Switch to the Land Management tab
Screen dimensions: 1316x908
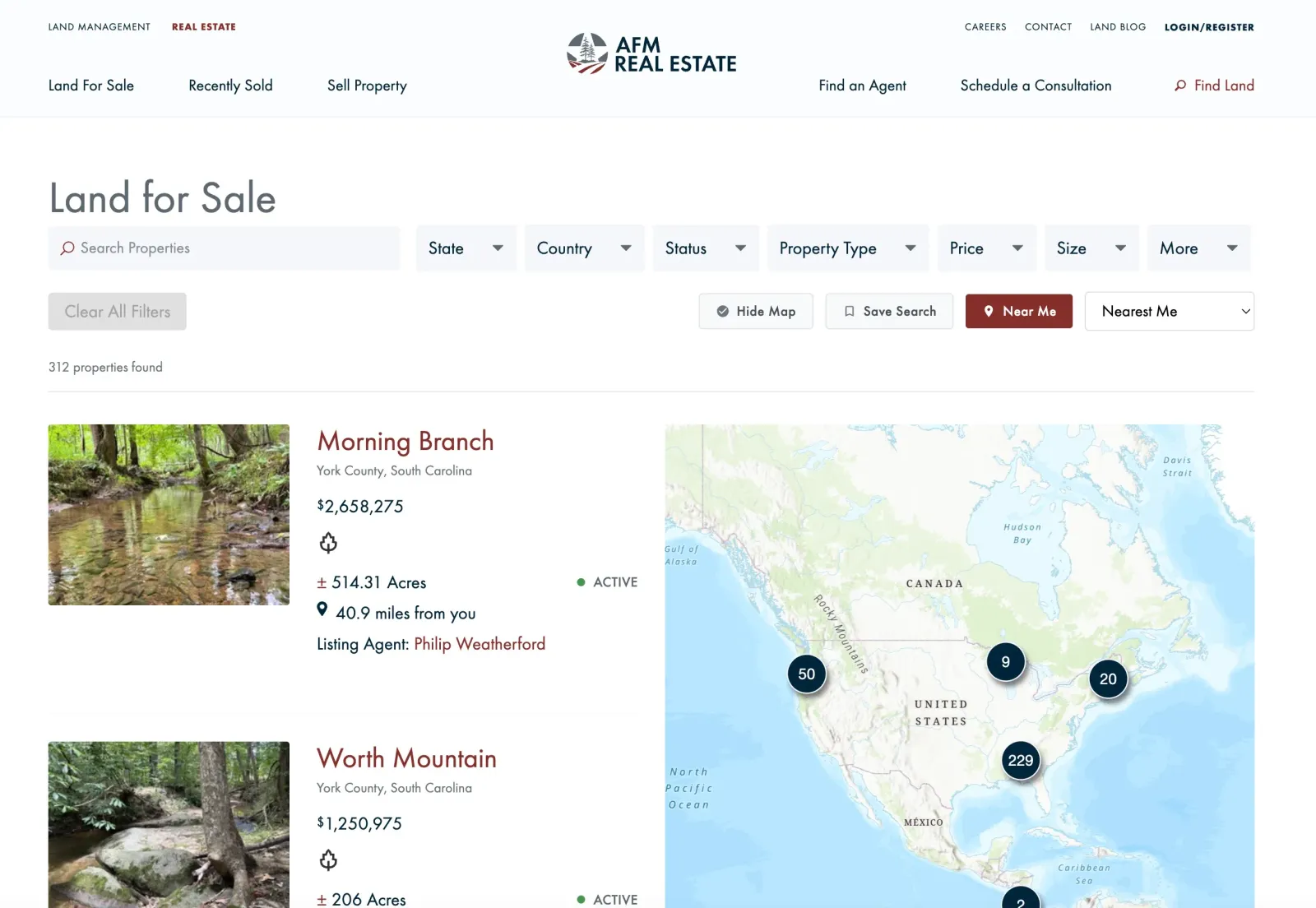pos(100,26)
